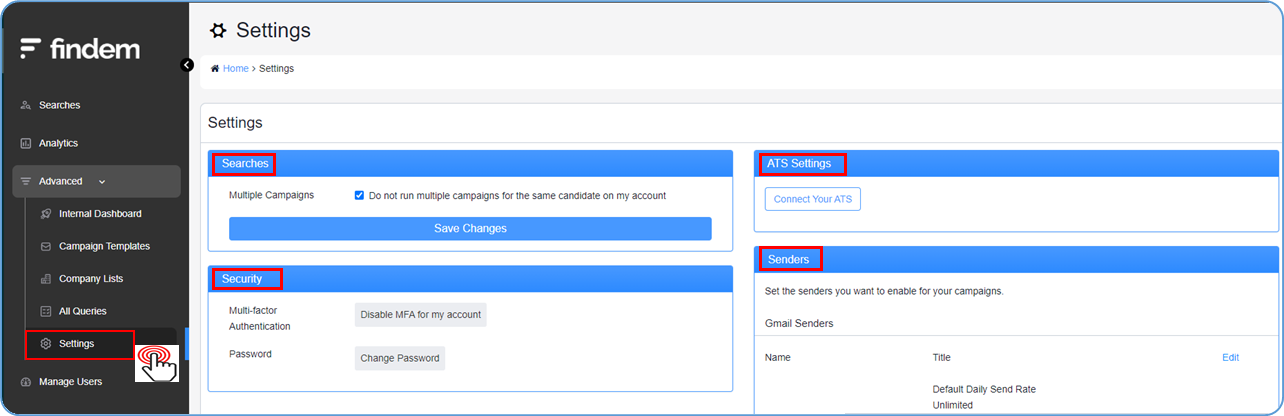The width and height of the screenshot is (1284, 416).
Task: Select the Company Lists building icon
Action: tap(46, 279)
